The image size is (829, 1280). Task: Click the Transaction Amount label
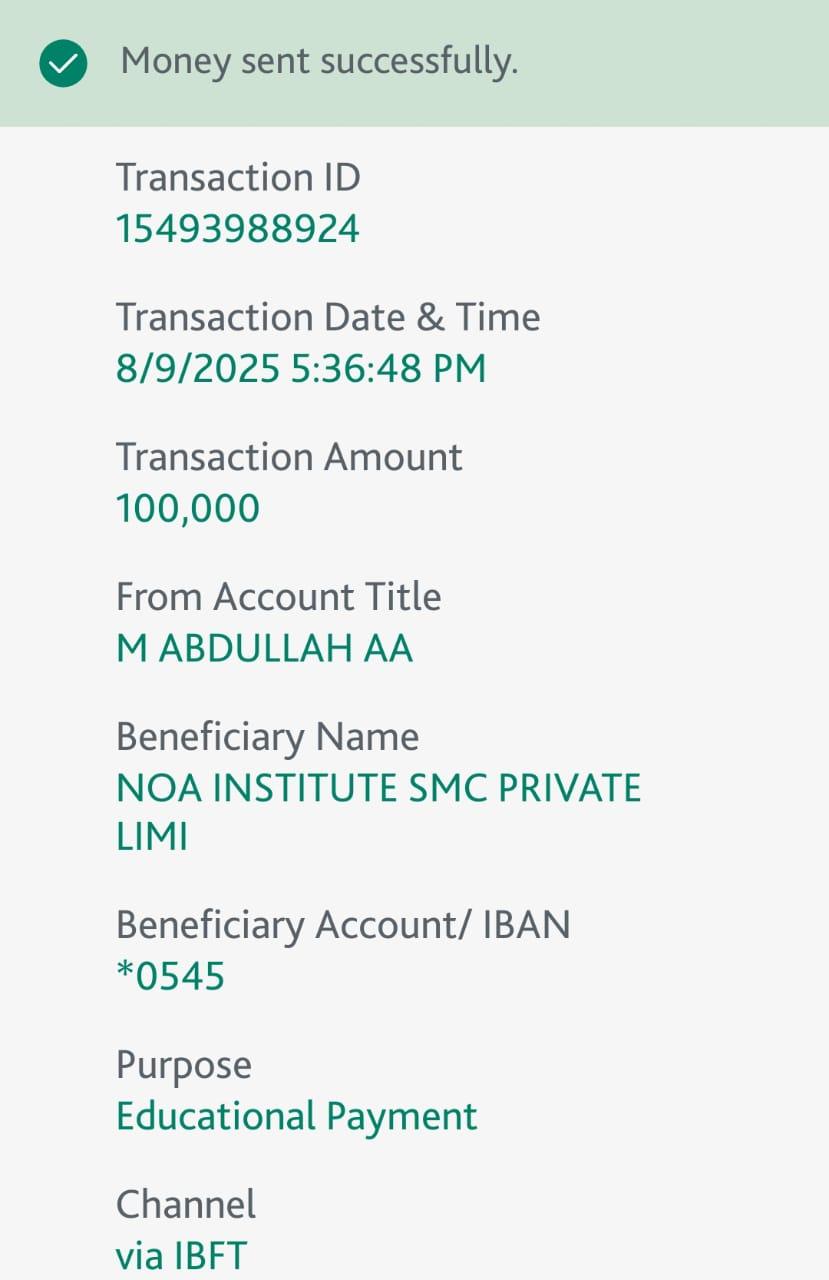(x=289, y=457)
